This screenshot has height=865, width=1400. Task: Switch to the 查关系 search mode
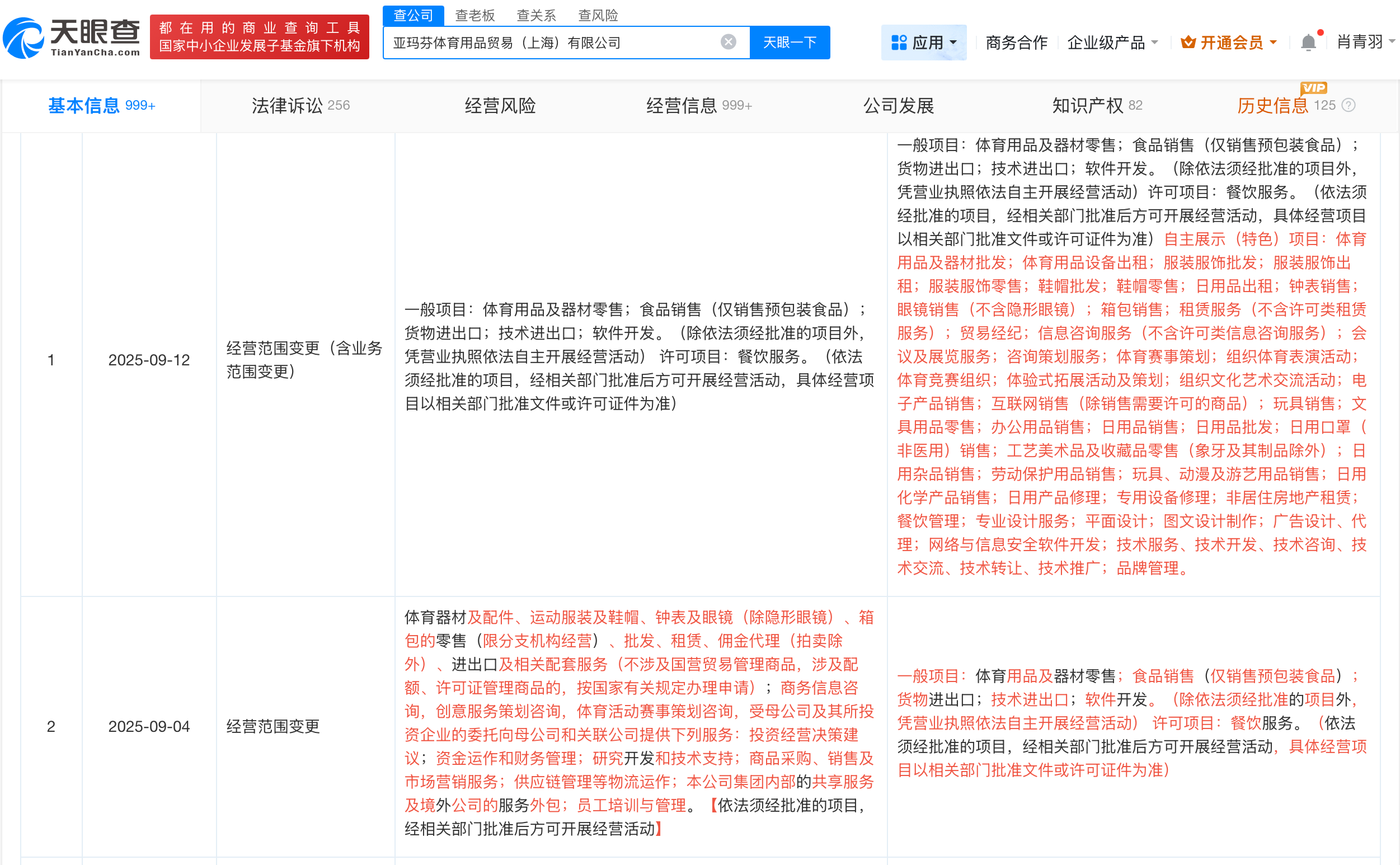[536, 16]
